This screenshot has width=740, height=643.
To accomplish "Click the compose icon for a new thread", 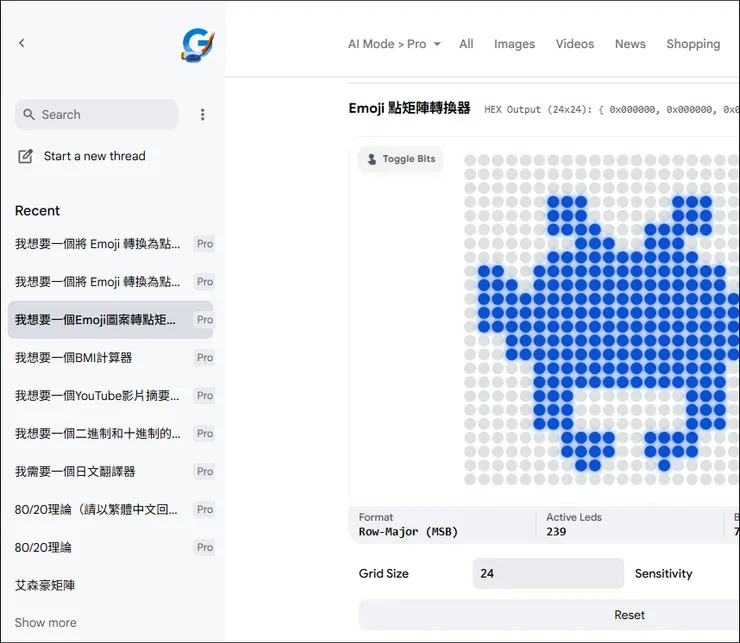I will coord(25,156).
